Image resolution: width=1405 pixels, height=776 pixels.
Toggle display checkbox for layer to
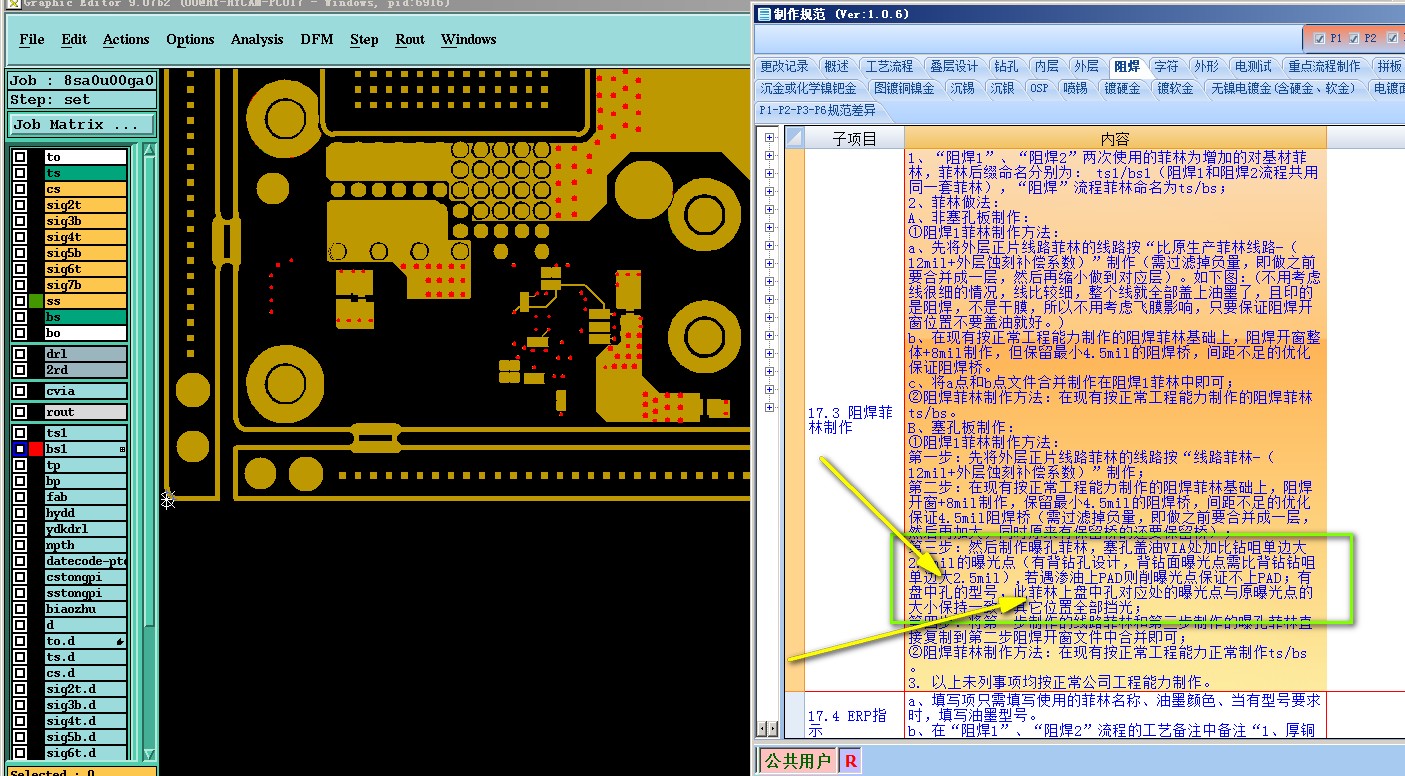[x=20, y=157]
